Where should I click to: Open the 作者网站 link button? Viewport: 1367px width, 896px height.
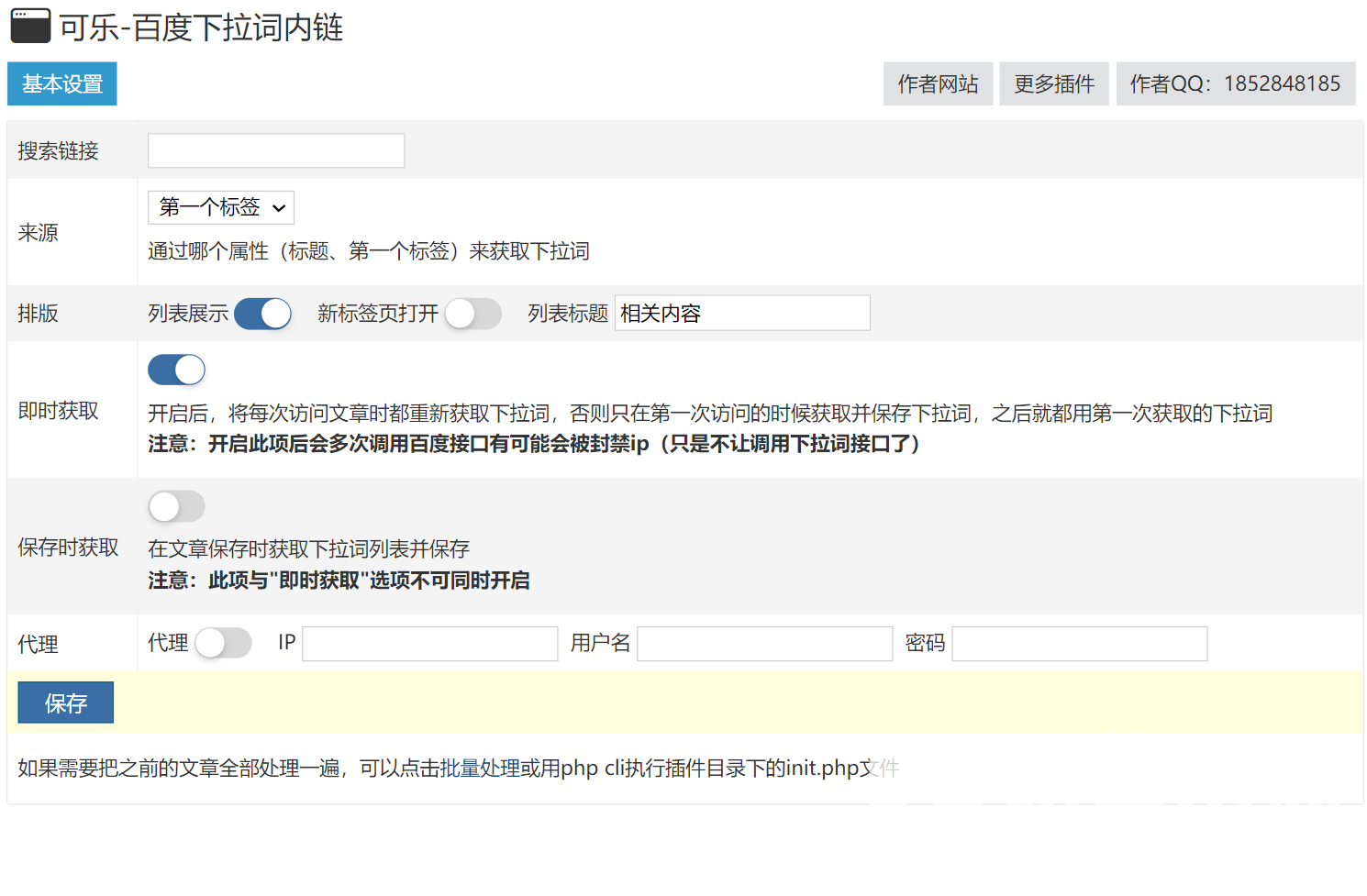[938, 83]
